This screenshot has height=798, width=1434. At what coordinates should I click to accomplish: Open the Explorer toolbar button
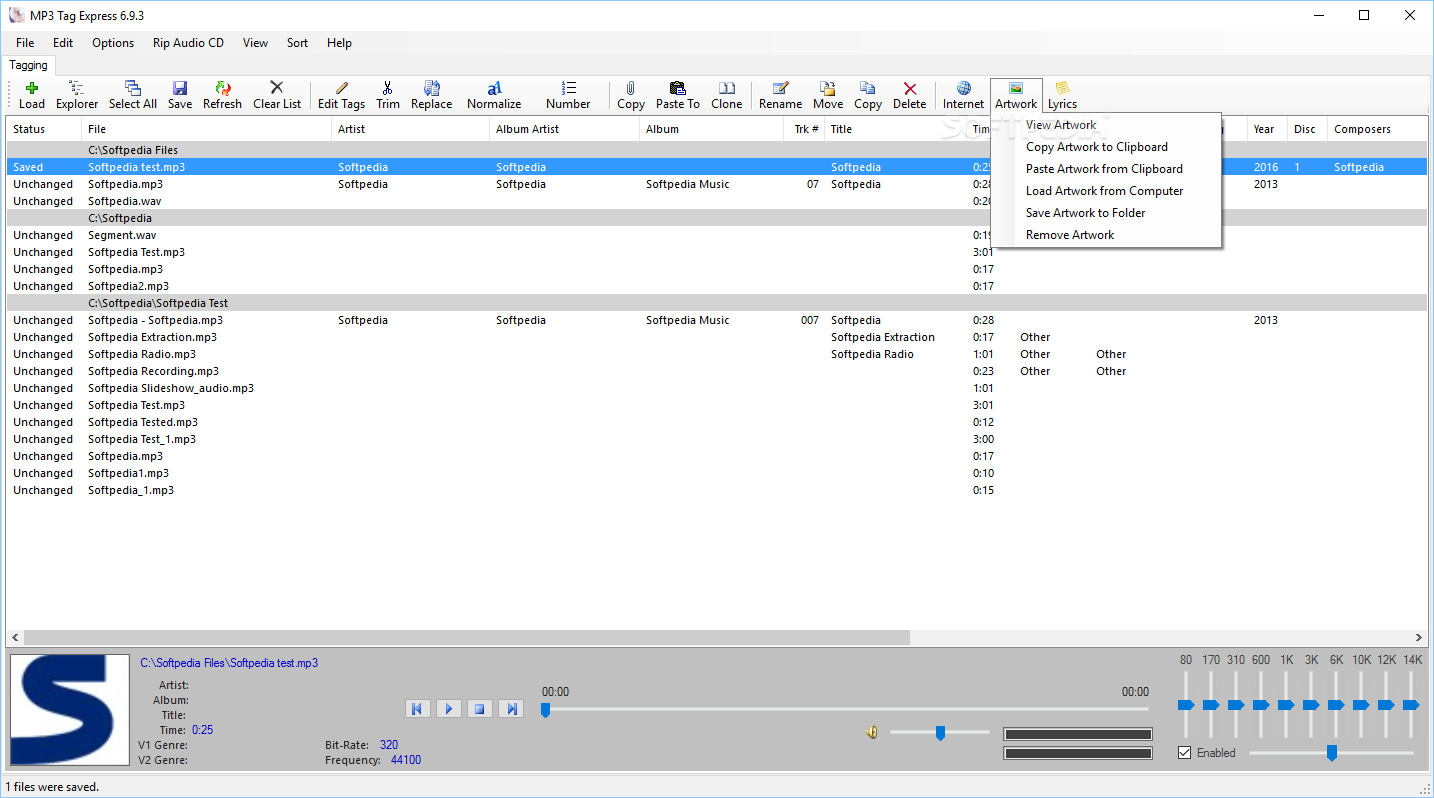pos(77,95)
